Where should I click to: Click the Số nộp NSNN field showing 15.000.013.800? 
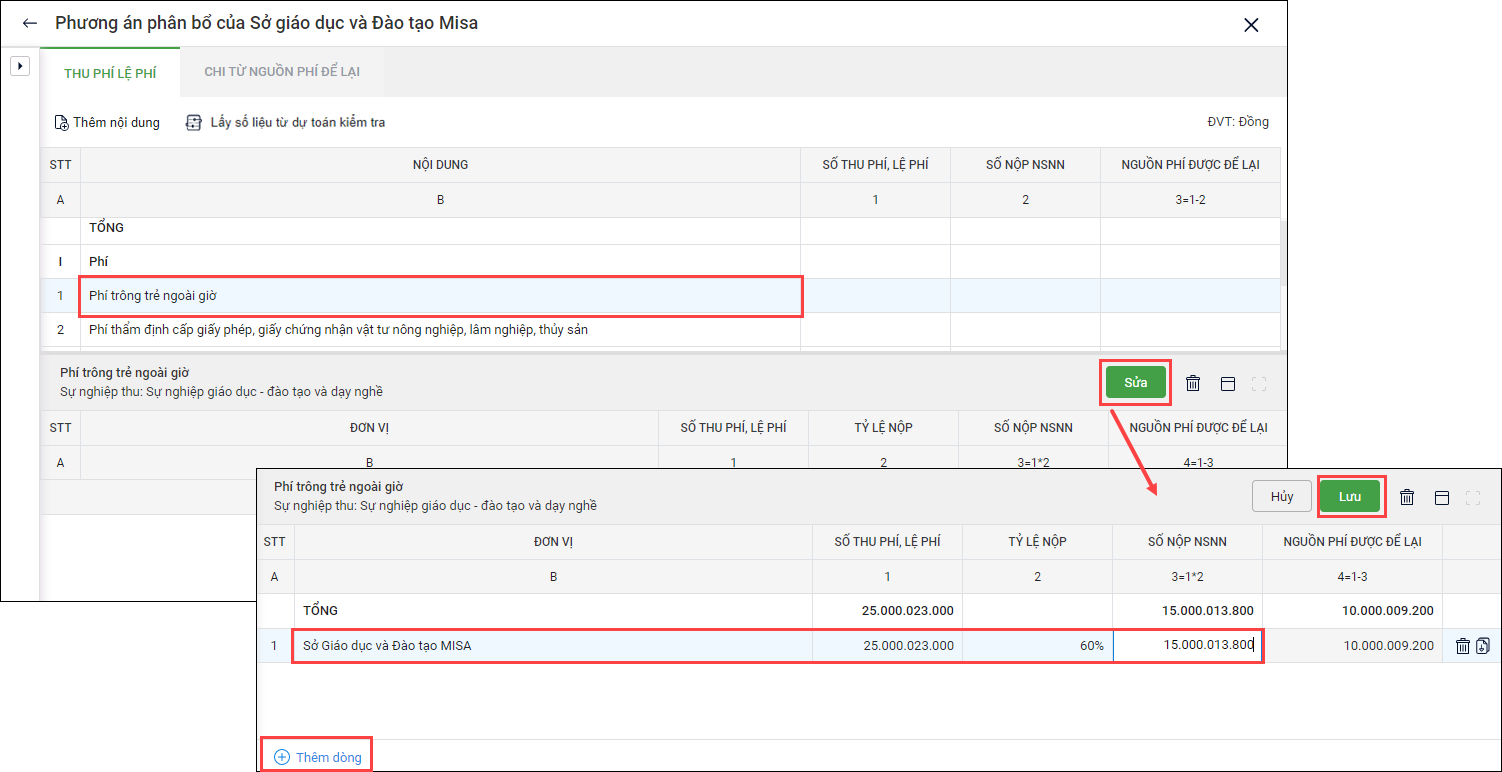click(1187, 646)
